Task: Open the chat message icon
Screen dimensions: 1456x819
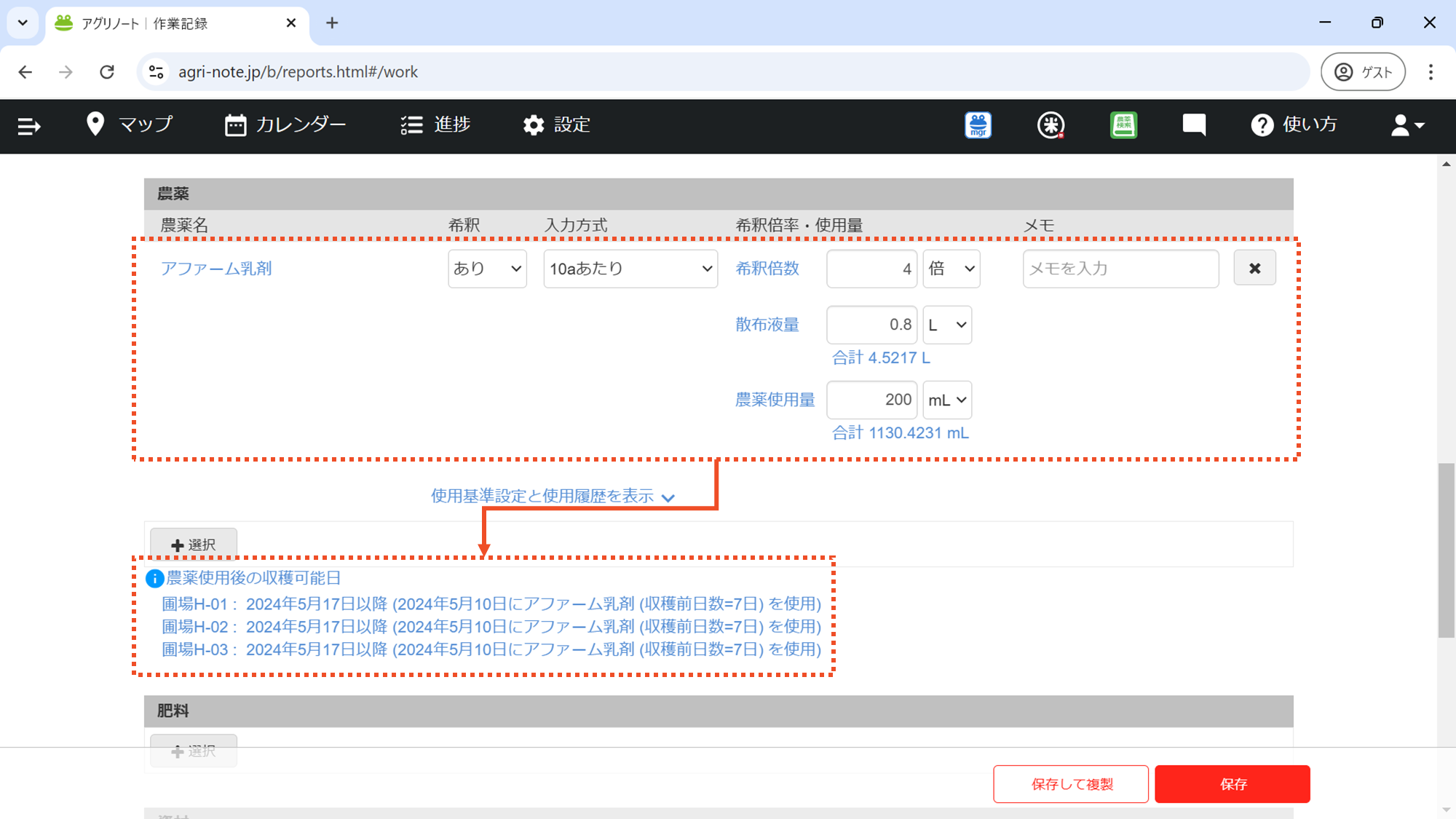Action: (x=1194, y=125)
